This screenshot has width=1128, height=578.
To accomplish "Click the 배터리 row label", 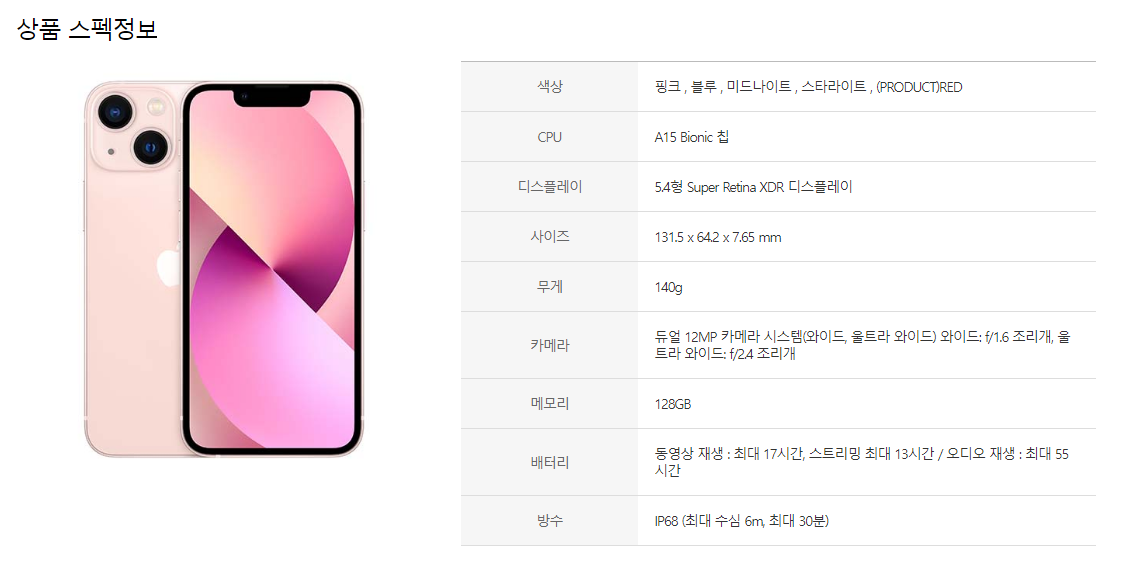I will [x=550, y=462].
